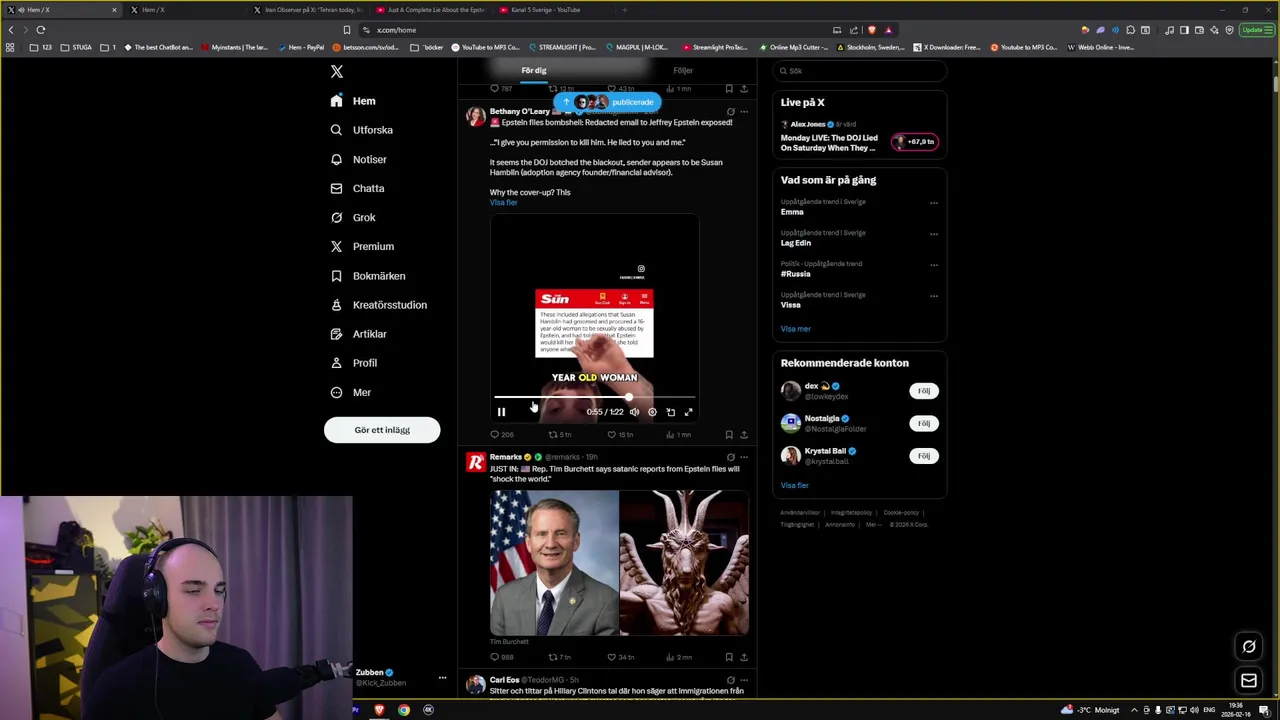Pause the playing video
The width and height of the screenshot is (1280, 720).
pos(501,412)
